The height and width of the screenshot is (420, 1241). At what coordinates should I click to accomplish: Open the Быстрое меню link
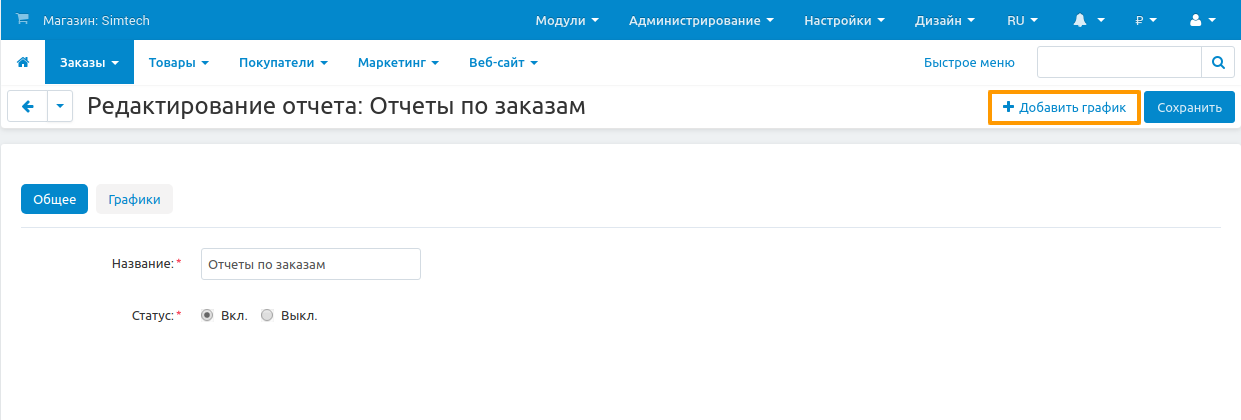point(969,62)
